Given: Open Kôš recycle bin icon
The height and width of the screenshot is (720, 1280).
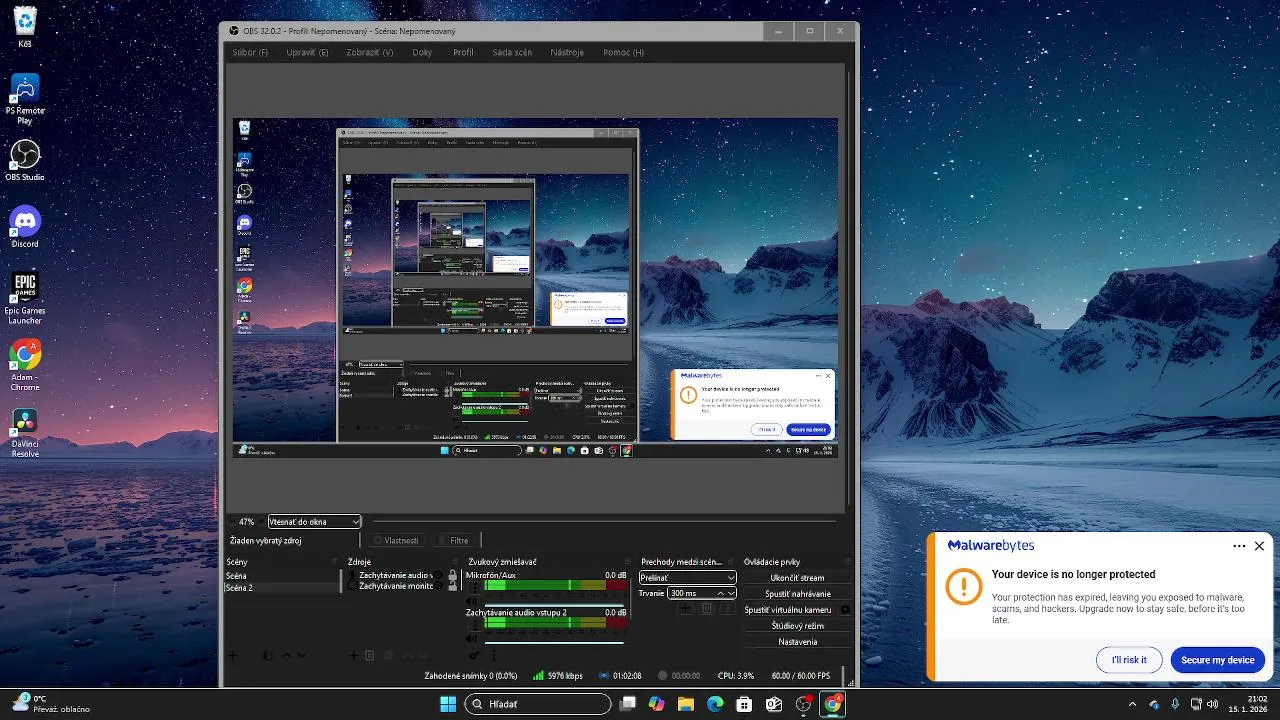Looking at the screenshot, I should coord(25,26).
